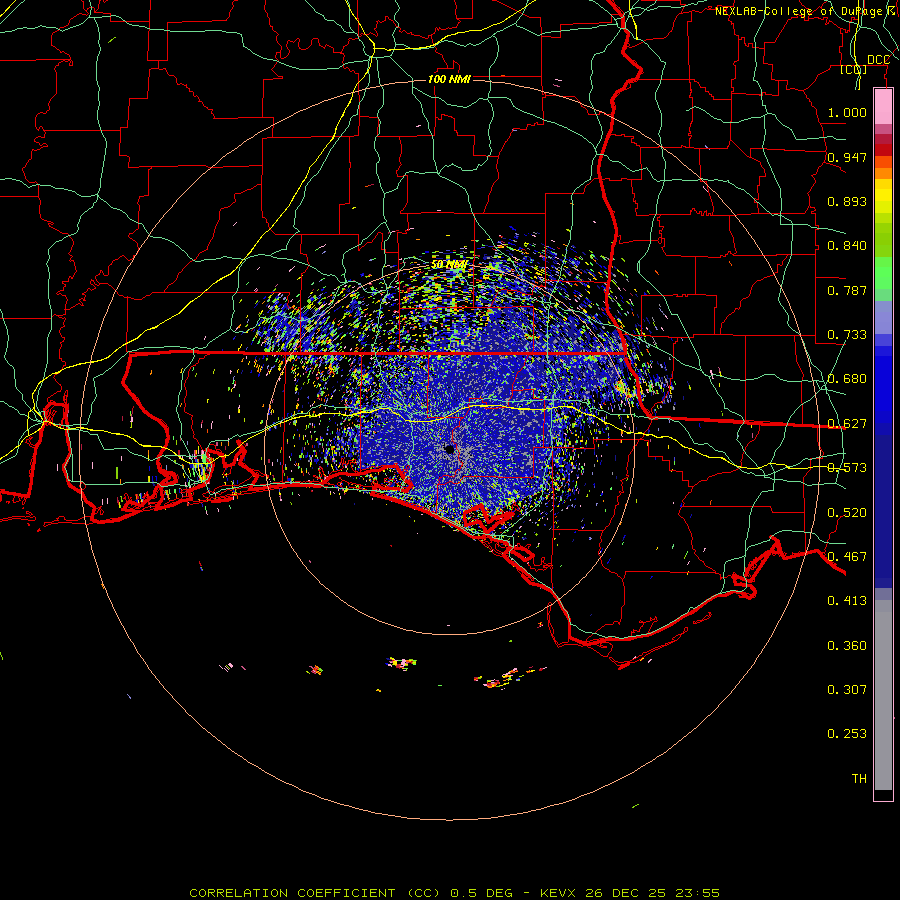The image size is (900, 900).
Task: Click the 0.947 color scale value
Action: coord(847,157)
